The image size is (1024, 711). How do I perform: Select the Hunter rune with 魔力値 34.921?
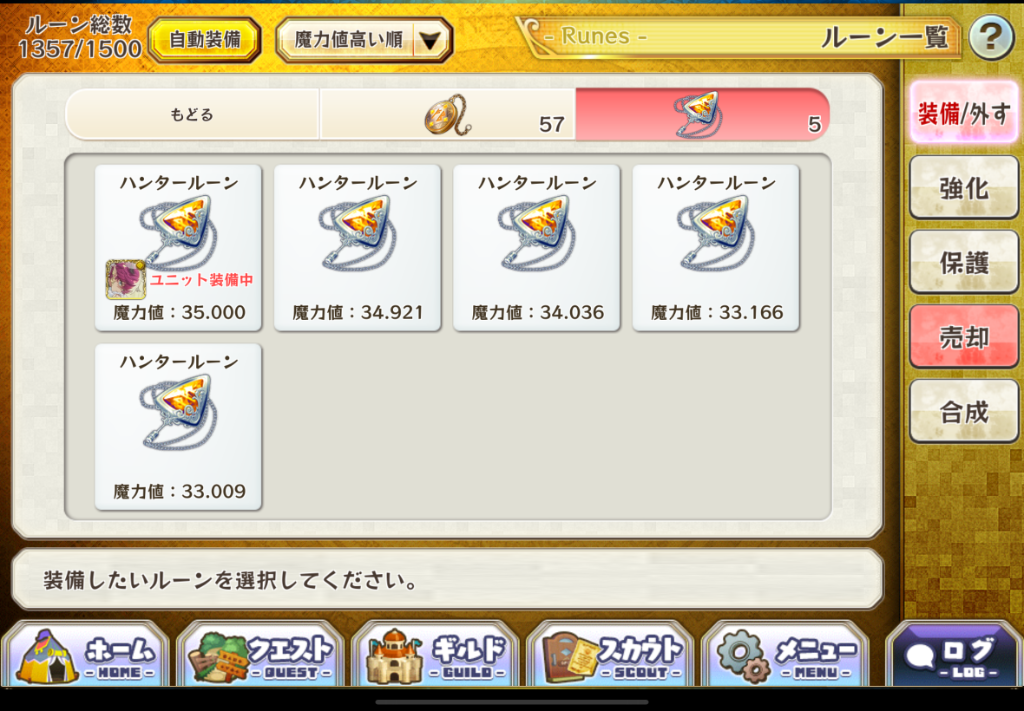pos(357,248)
